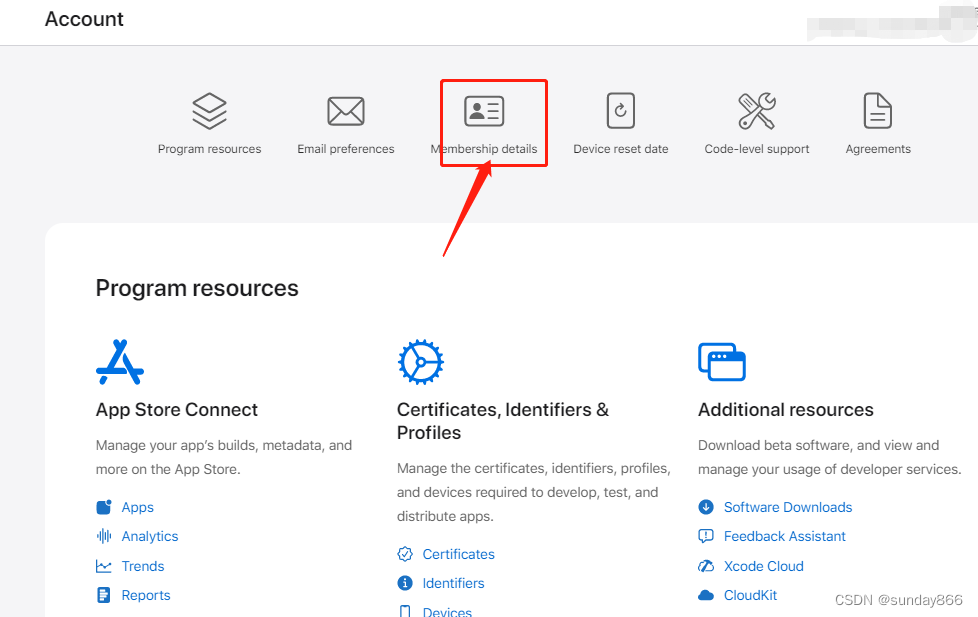Open the Devices link

447,611
